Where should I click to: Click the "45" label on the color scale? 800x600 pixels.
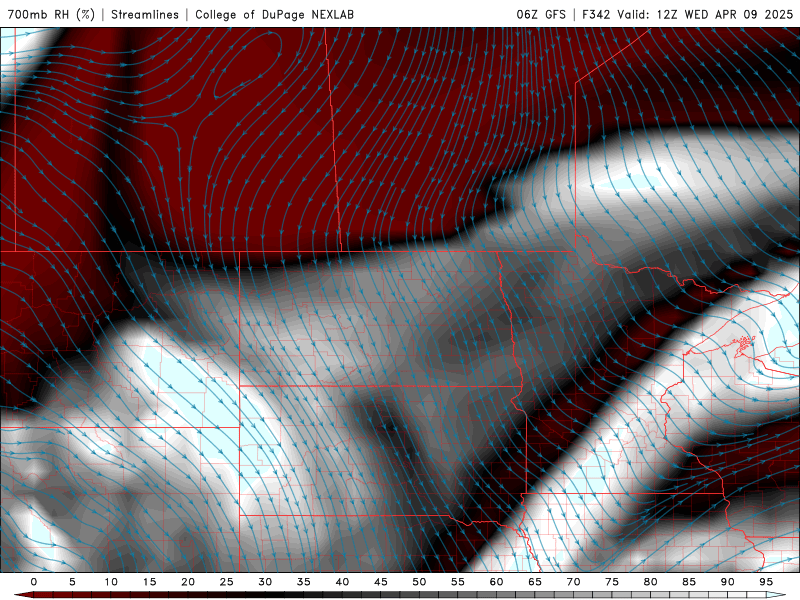coord(381,582)
